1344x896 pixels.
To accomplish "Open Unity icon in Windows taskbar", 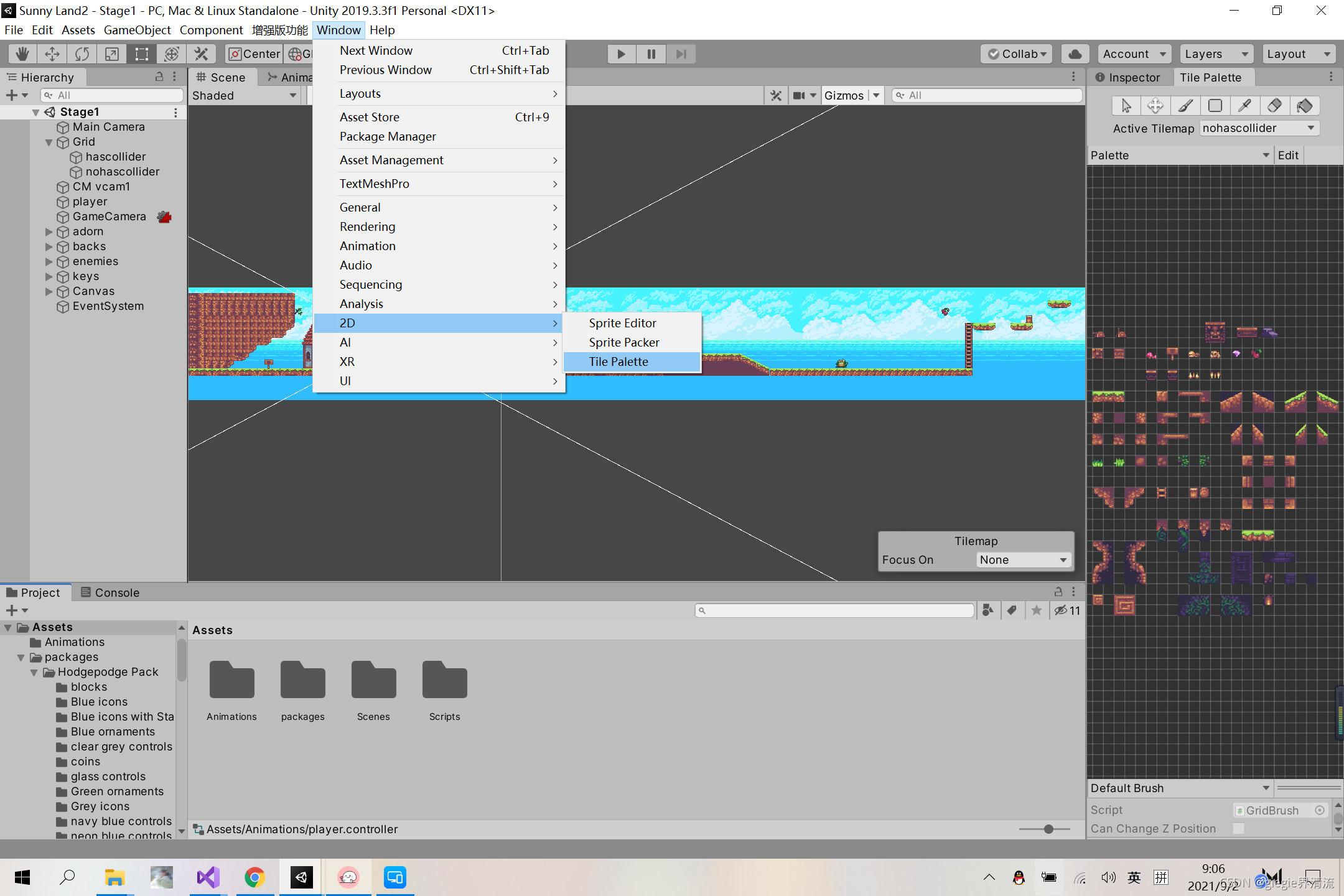I will point(302,877).
